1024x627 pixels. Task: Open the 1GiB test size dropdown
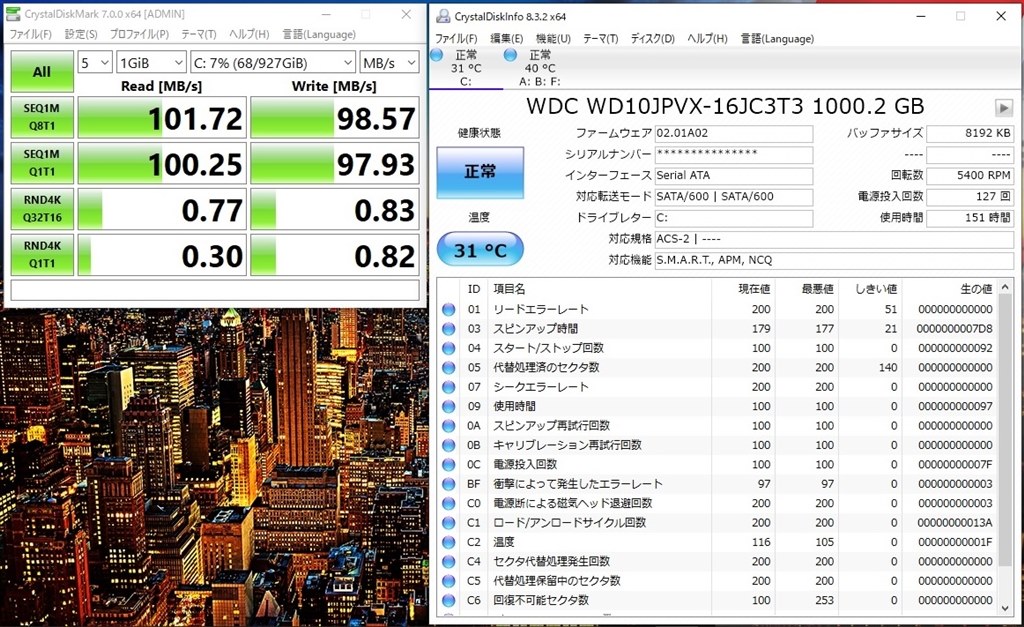(x=151, y=63)
